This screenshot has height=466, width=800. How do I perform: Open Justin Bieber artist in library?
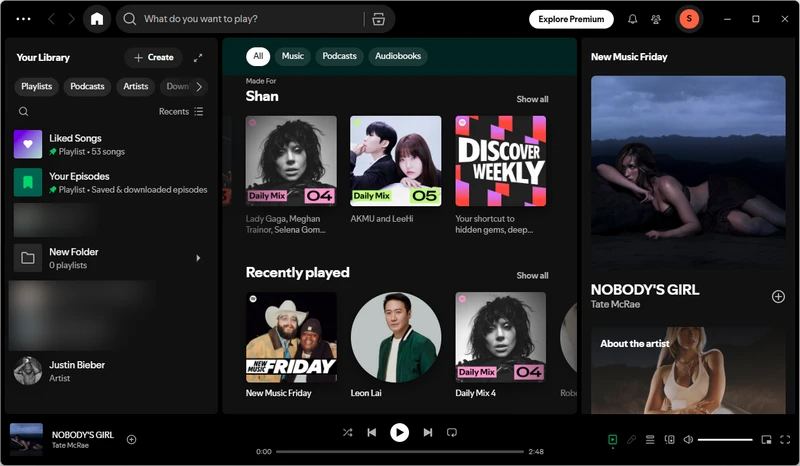click(x=111, y=371)
